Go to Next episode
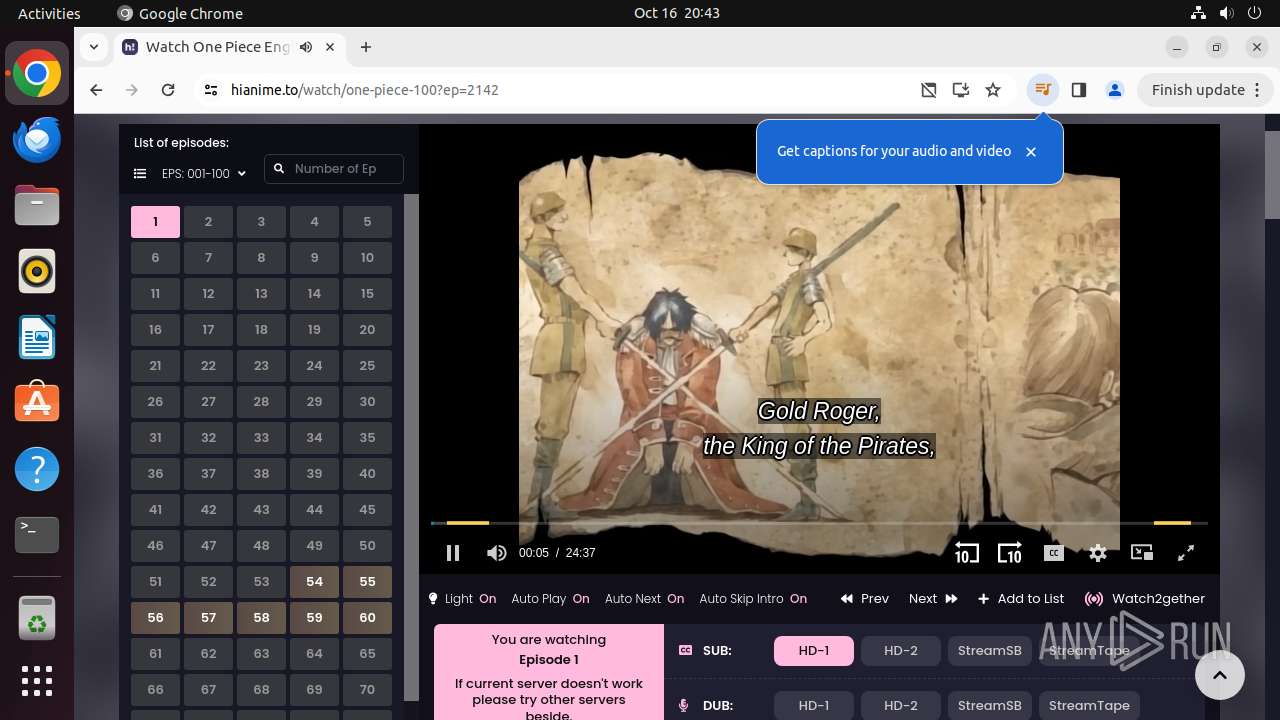 [x=933, y=599]
